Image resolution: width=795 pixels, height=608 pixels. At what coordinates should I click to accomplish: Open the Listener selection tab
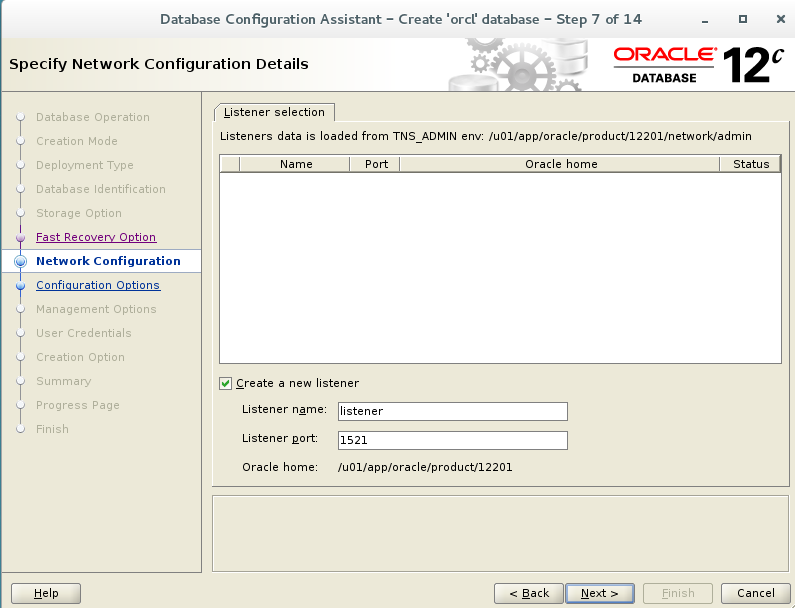[x=274, y=112]
